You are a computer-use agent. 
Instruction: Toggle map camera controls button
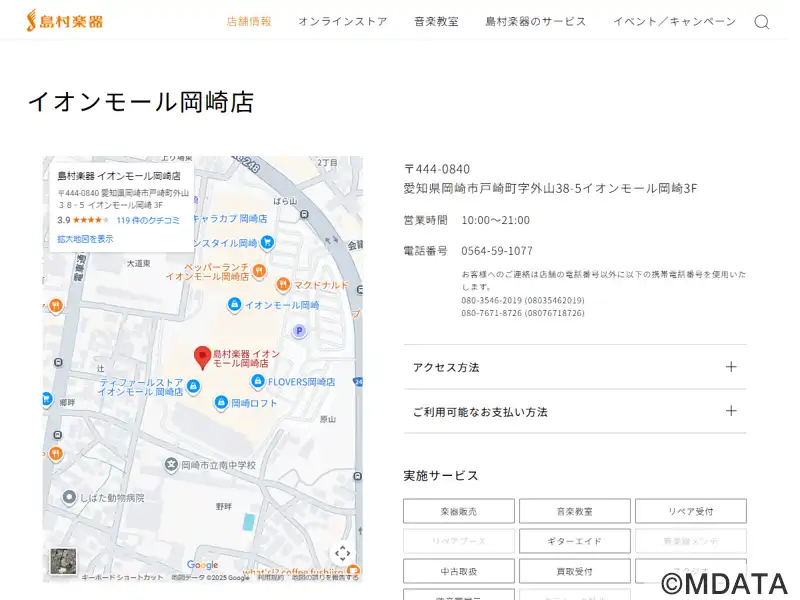click(x=342, y=553)
